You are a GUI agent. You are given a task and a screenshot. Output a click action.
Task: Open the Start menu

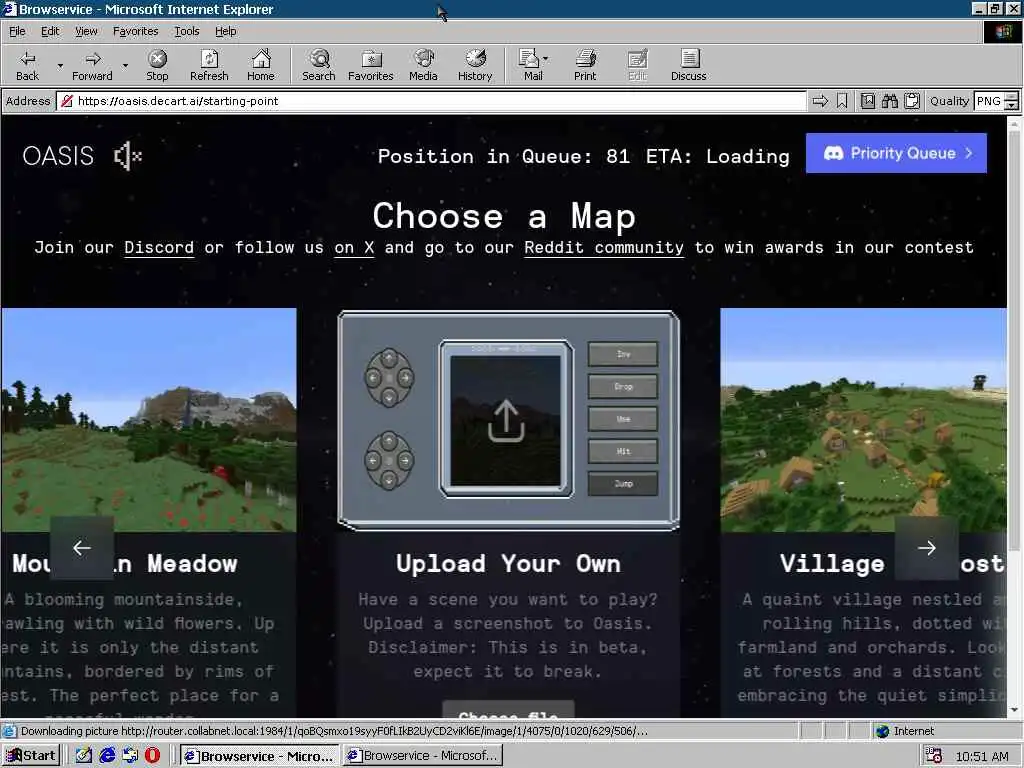point(31,756)
